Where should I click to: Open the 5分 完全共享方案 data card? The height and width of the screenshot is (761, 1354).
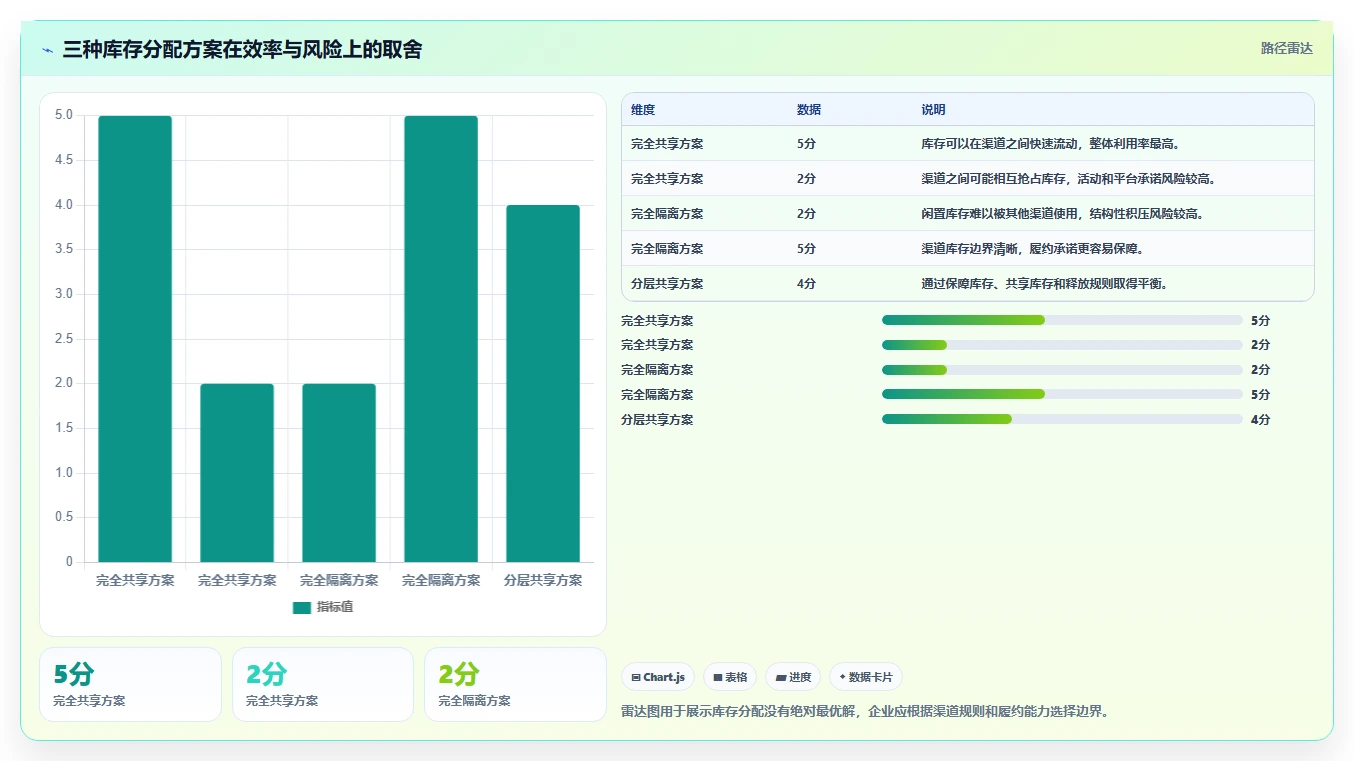pos(130,684)
